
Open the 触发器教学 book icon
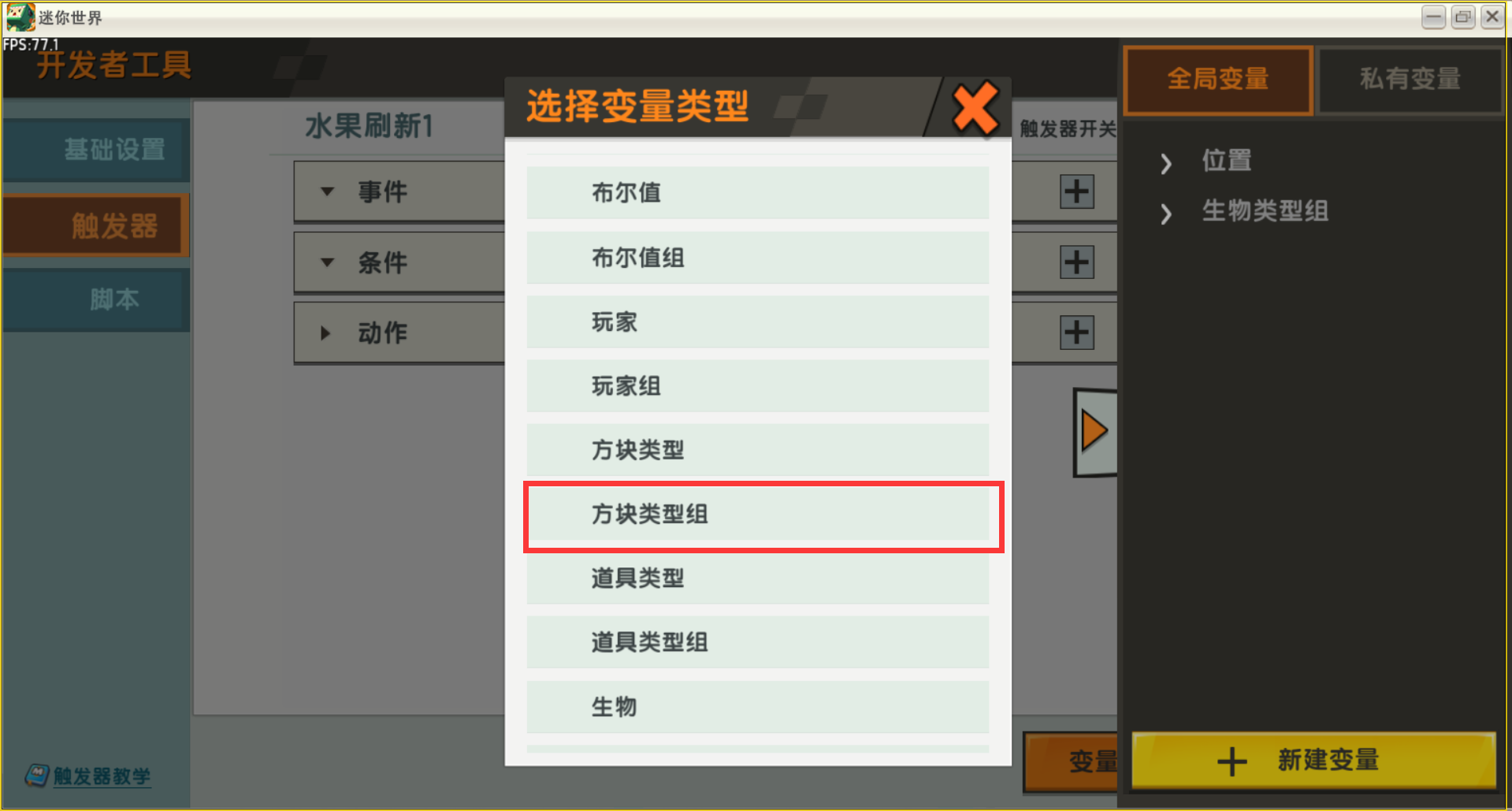click(36, 776)
